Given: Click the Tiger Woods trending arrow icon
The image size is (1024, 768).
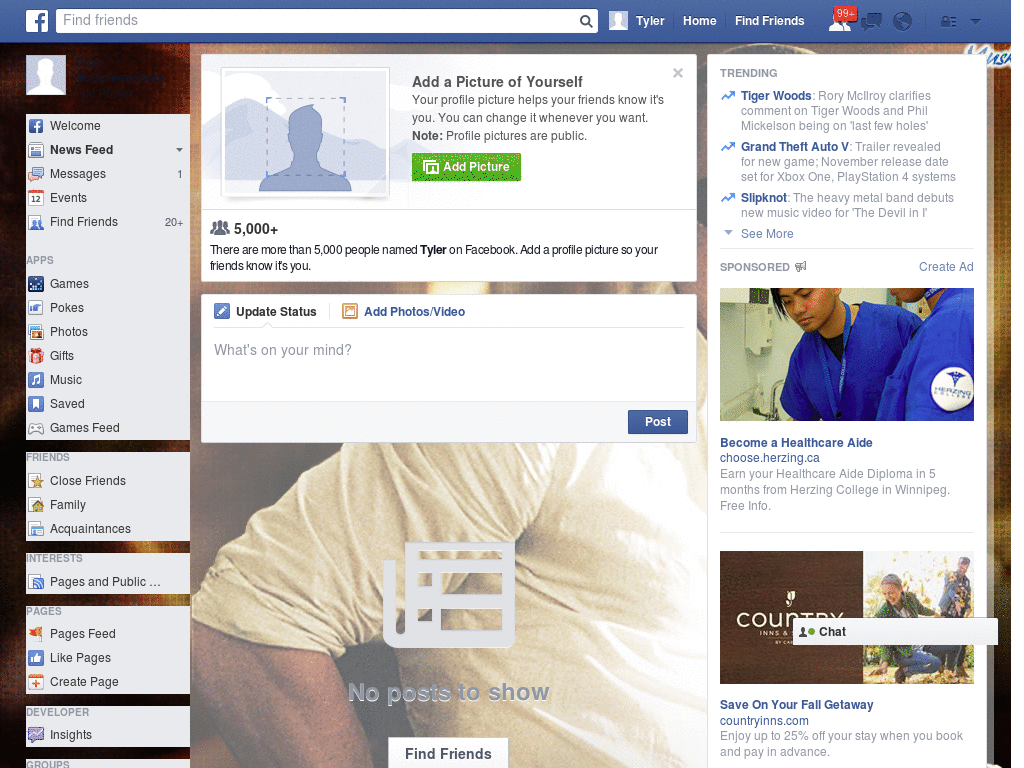Looking at the screenshot, I should 728,96.
